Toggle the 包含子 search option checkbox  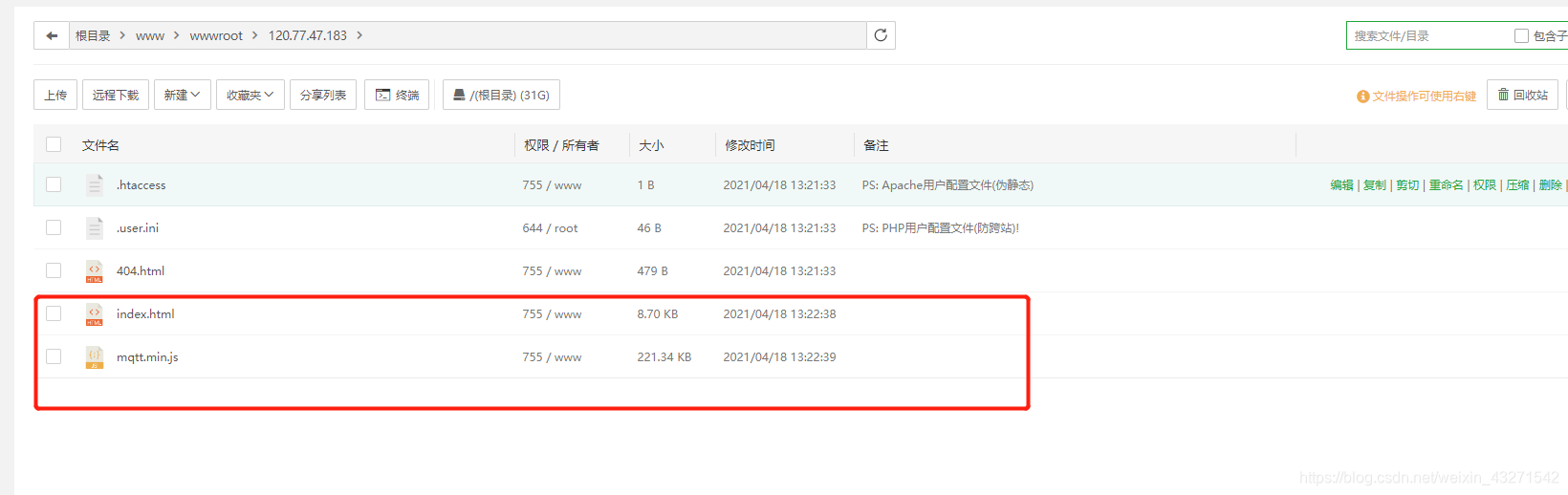click(1521, 35)
